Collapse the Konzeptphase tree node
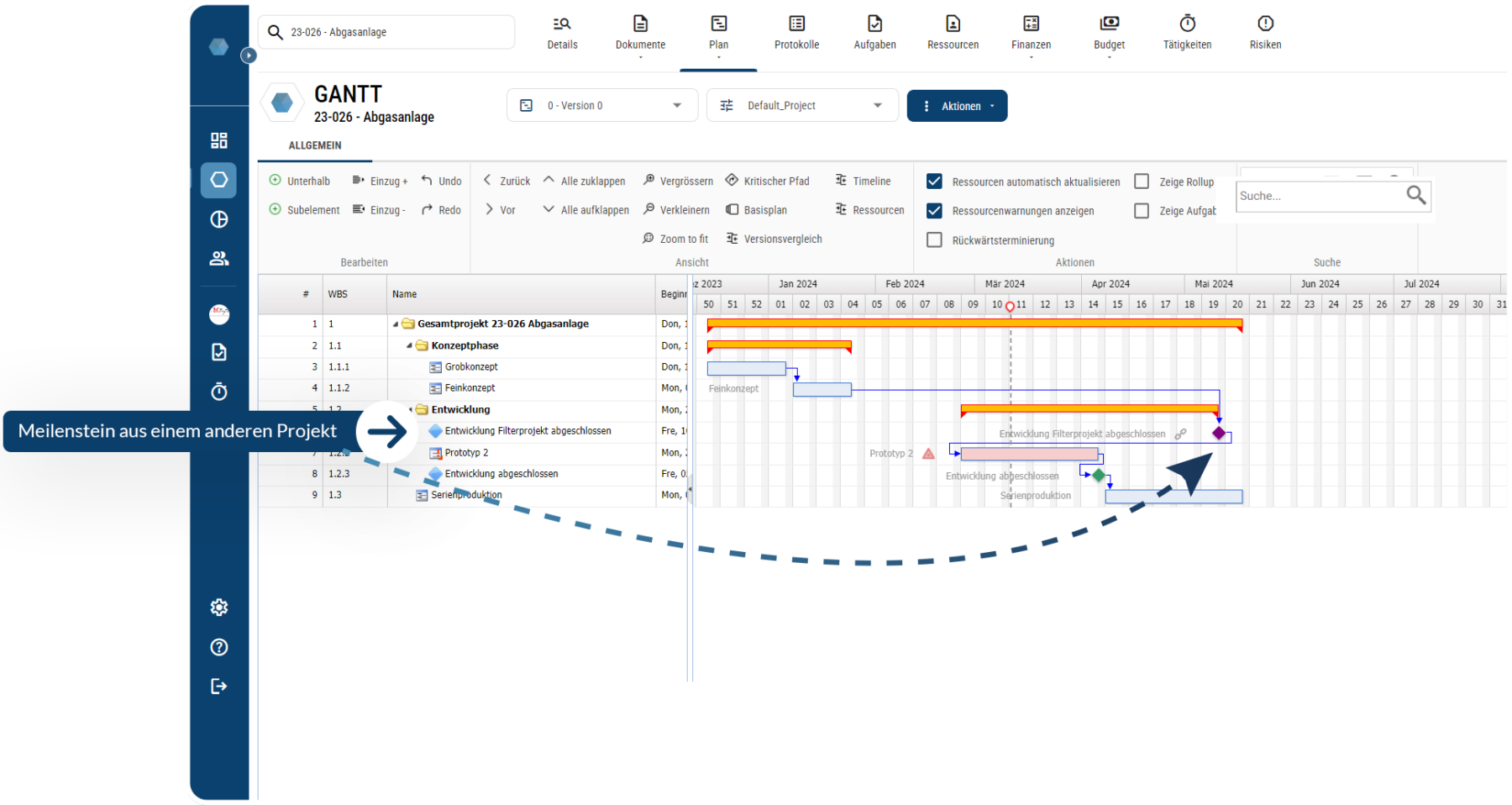 coord(410,346)
